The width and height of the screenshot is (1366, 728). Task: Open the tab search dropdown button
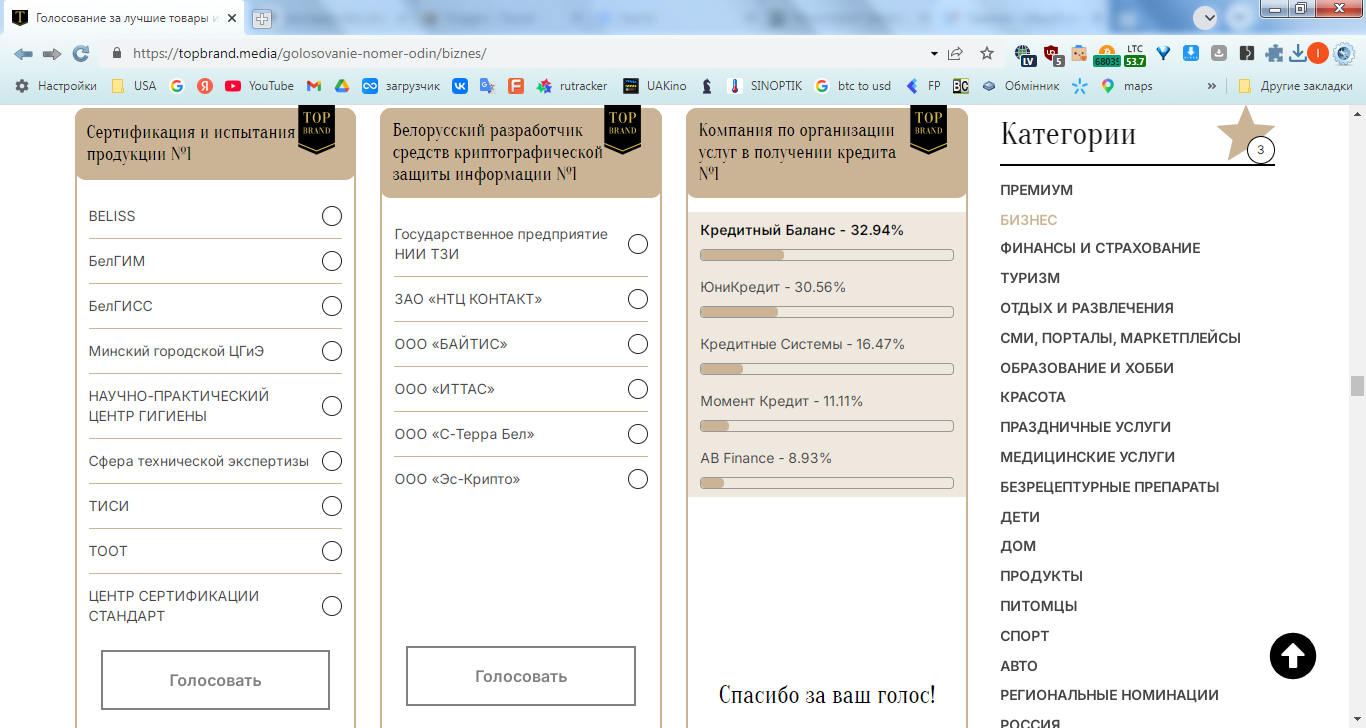pos(1206,17)
